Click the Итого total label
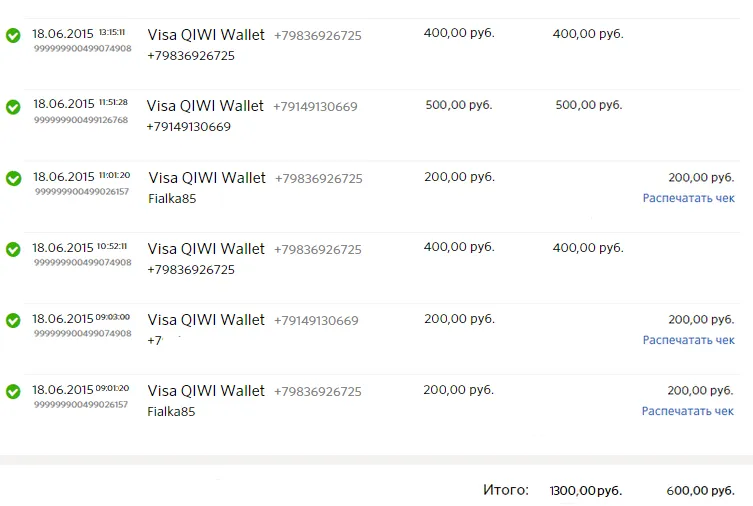753x506 pixels. 506,490
